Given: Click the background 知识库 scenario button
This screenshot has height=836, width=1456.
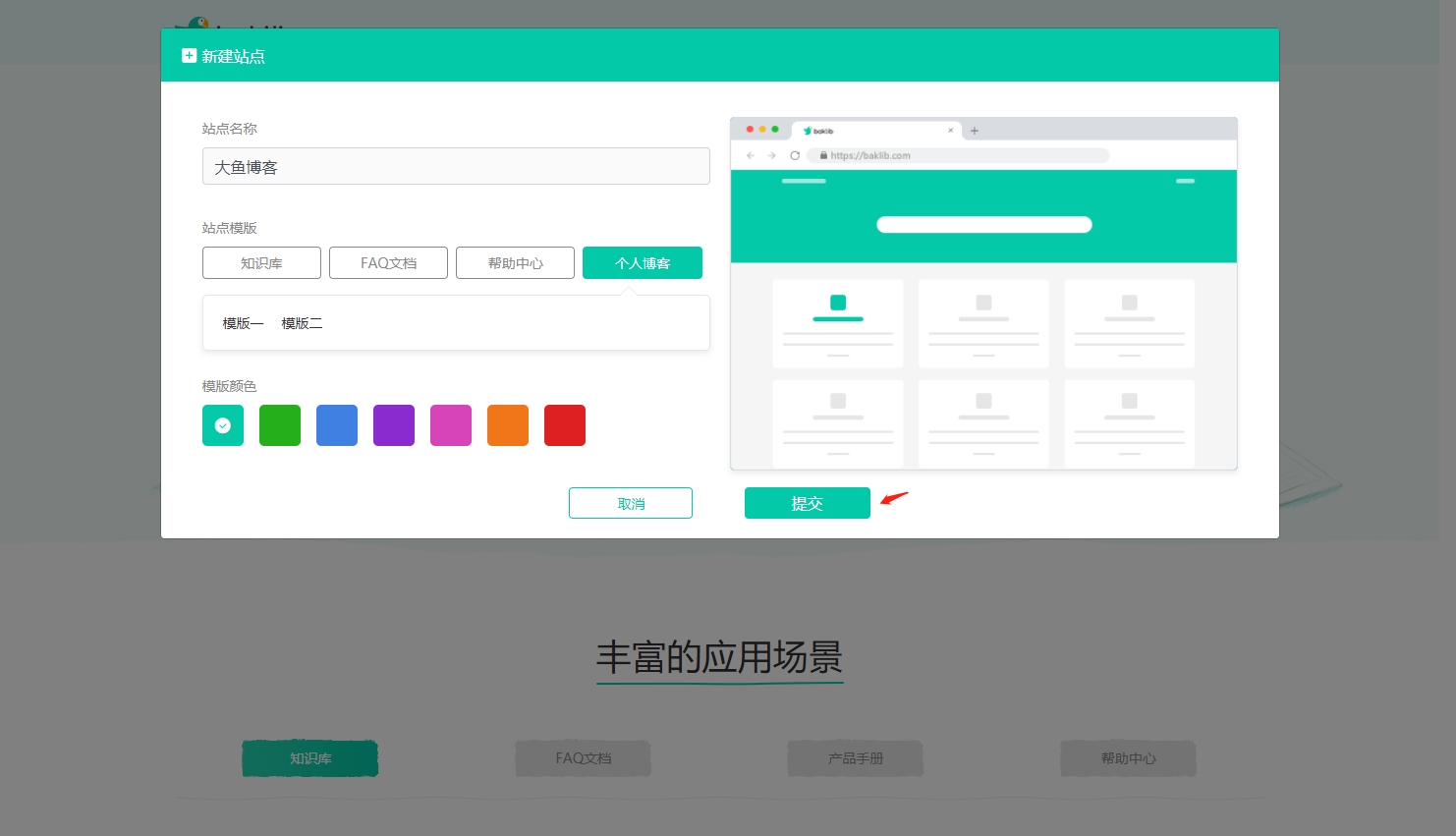Looking at the screenshot, I should (310, 758).
